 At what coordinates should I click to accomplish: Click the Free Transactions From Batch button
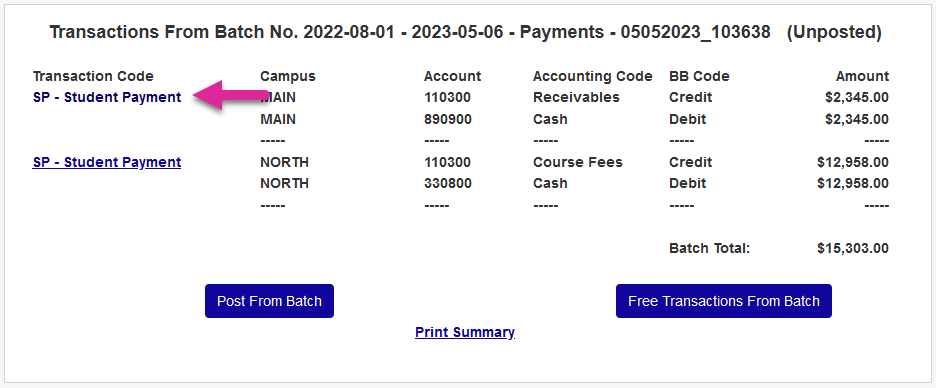click(723, 301)
